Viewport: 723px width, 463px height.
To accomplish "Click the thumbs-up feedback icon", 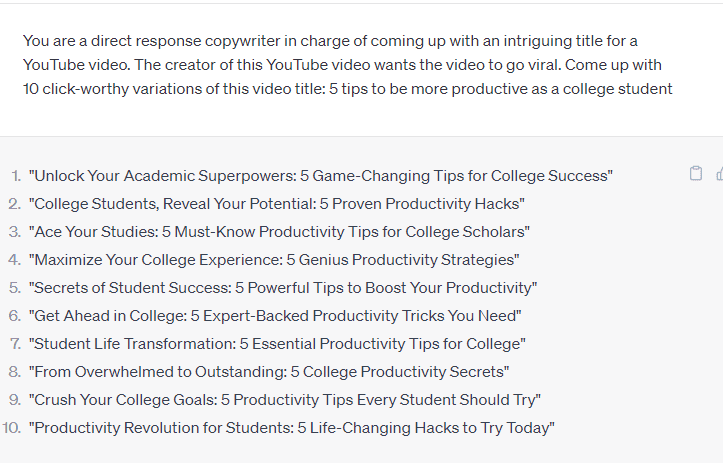I will [x=719, y=174].
